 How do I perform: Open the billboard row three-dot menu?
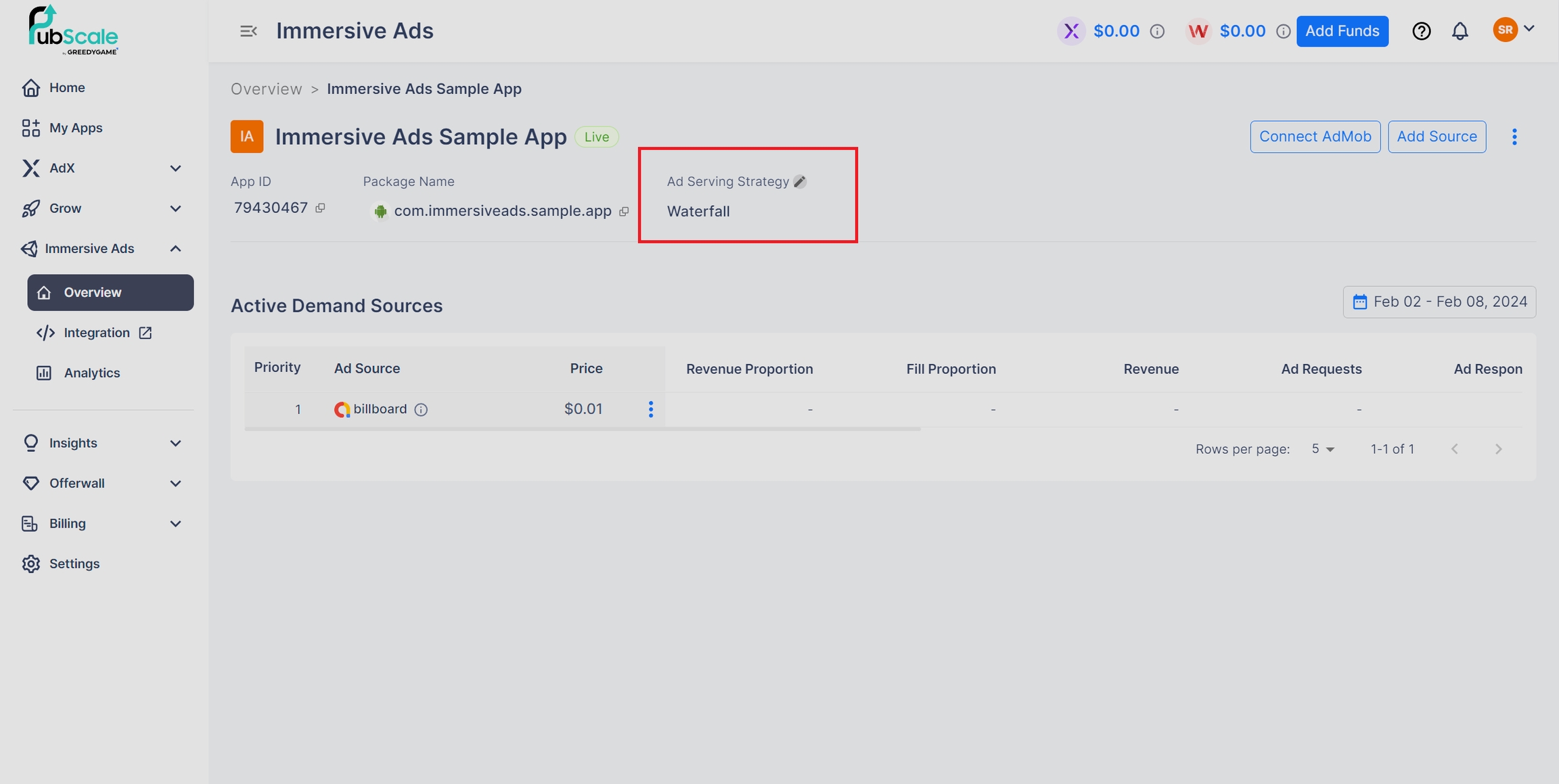(x=650, y=409)
